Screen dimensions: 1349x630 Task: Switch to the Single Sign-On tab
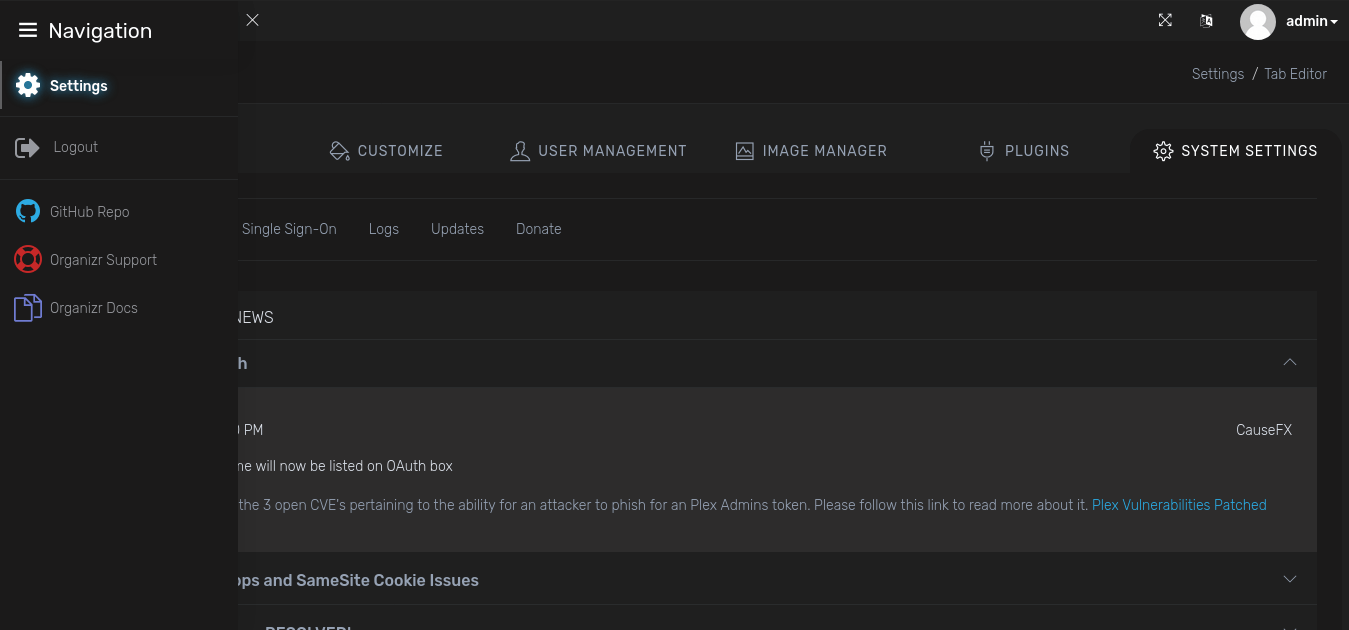[x=289, y=229]
